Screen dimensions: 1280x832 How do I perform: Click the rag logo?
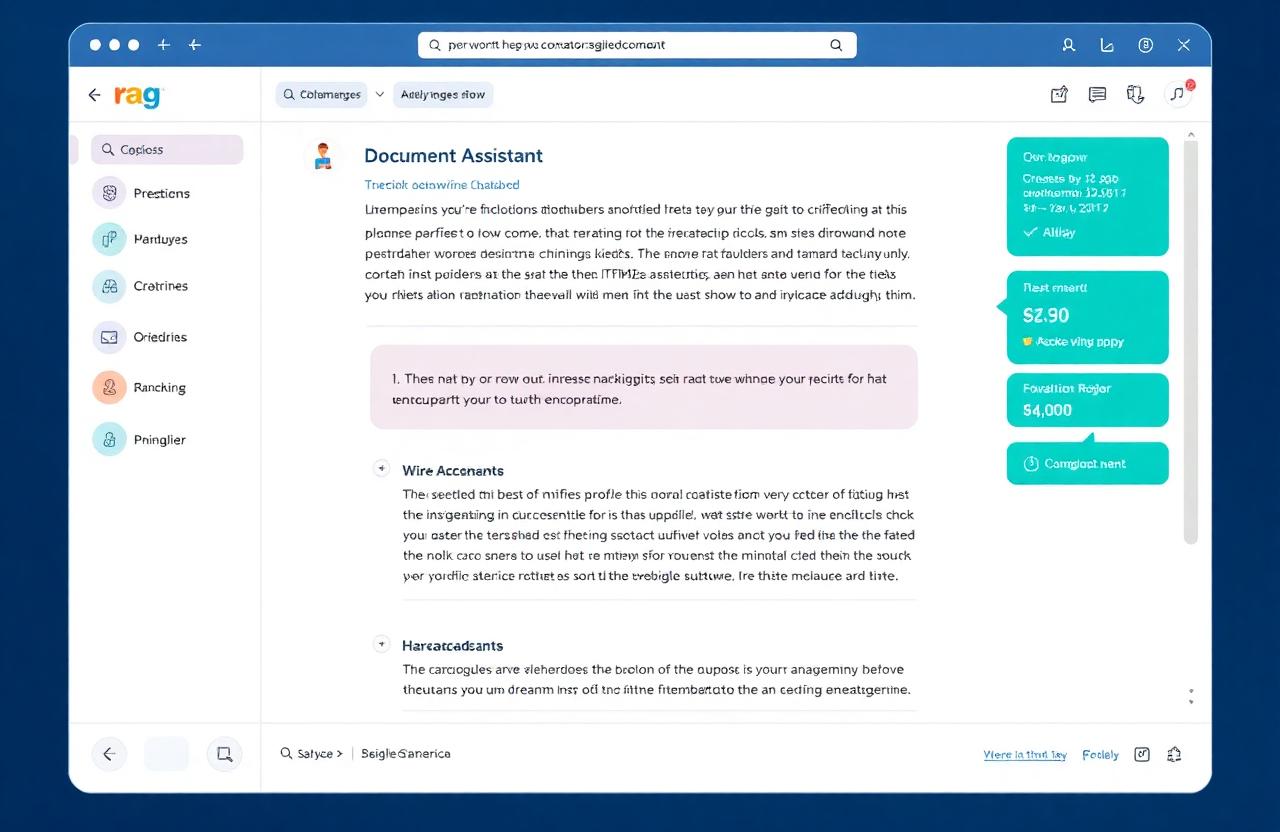pos(138,96)
